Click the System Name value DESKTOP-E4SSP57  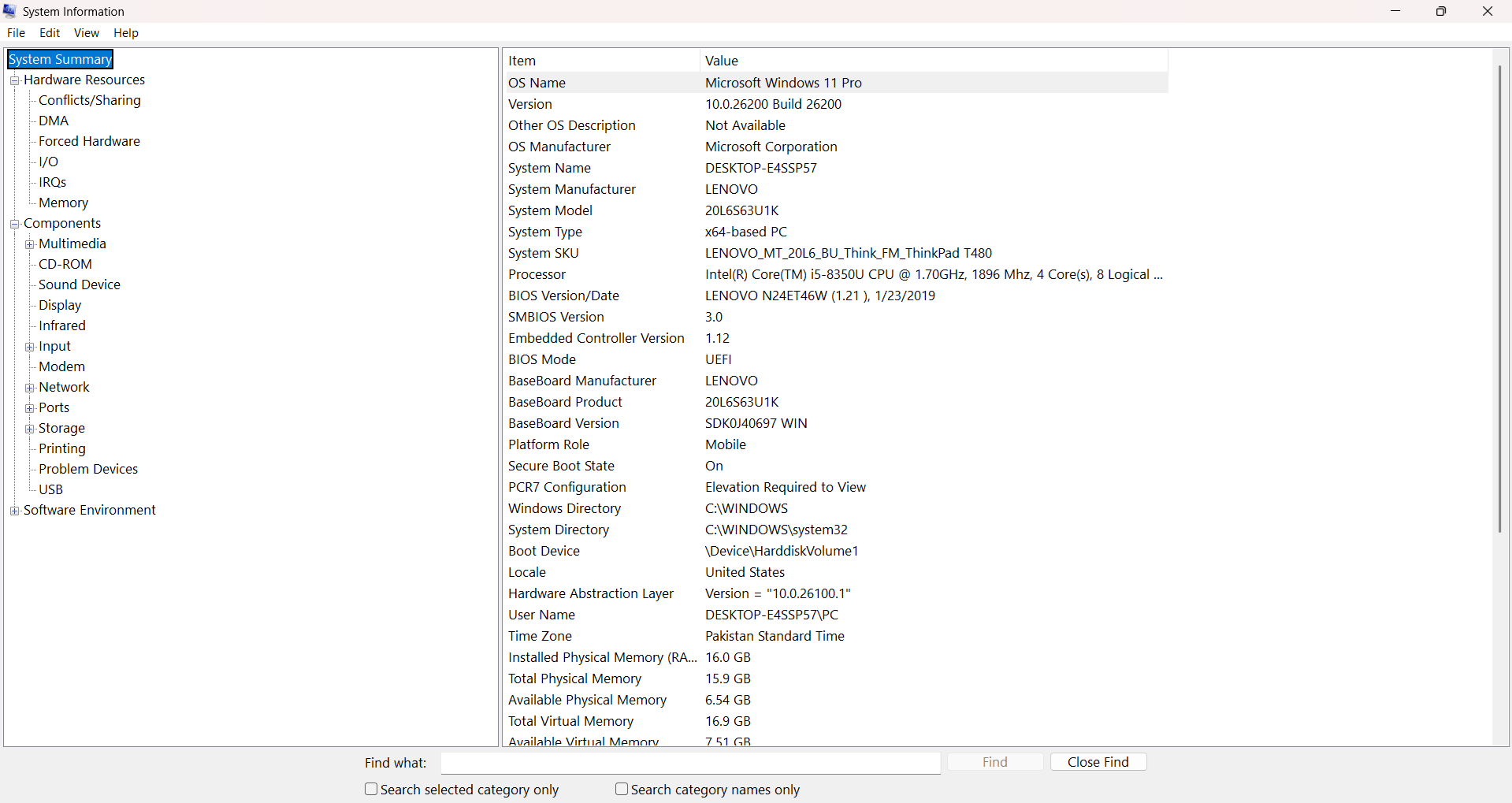tap(761, 168)
